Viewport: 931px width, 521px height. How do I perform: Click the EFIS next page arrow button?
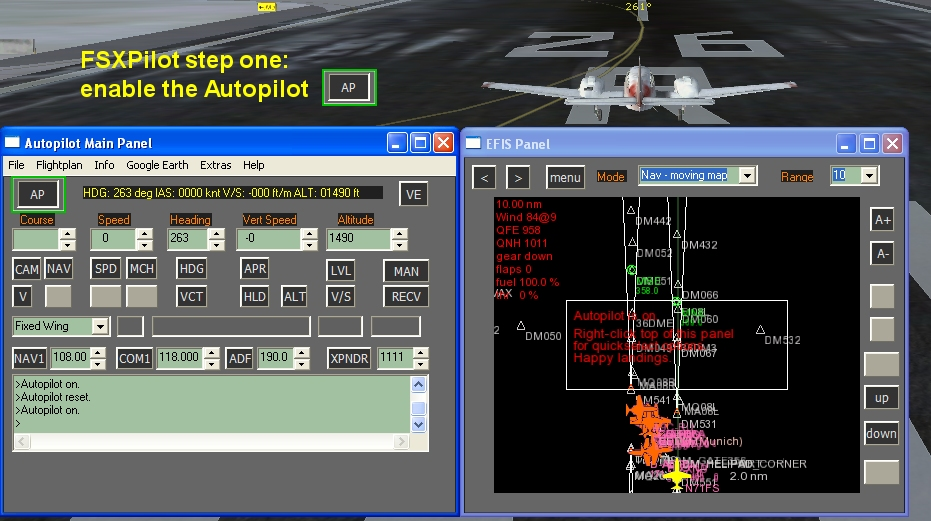coord(518,177)
